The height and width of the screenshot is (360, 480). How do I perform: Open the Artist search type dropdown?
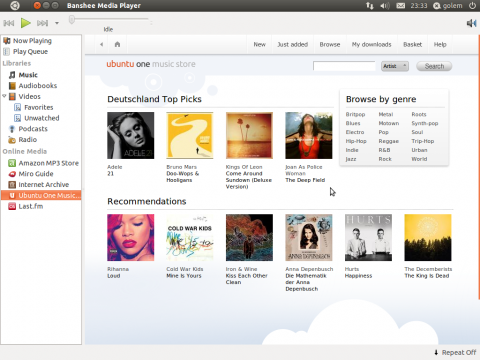click(395, 66)
